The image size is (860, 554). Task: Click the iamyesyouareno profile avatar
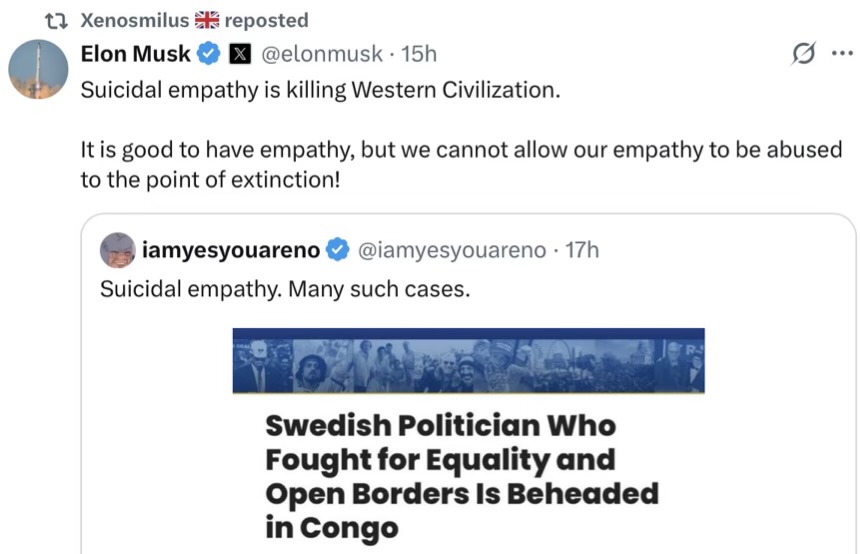point(118,250)
